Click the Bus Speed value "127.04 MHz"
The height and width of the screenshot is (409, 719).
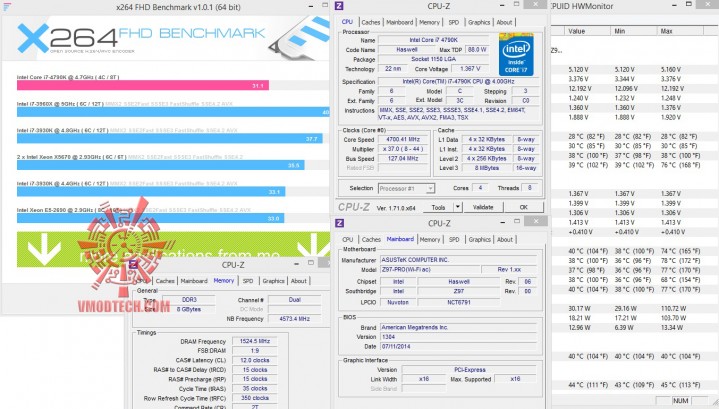pos(403,159)
